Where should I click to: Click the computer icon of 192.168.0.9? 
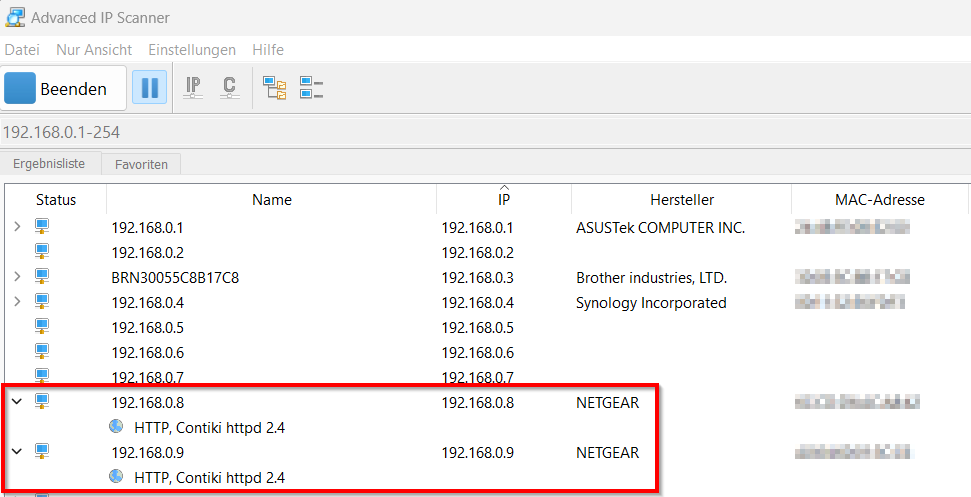click(x=41, y=451)
